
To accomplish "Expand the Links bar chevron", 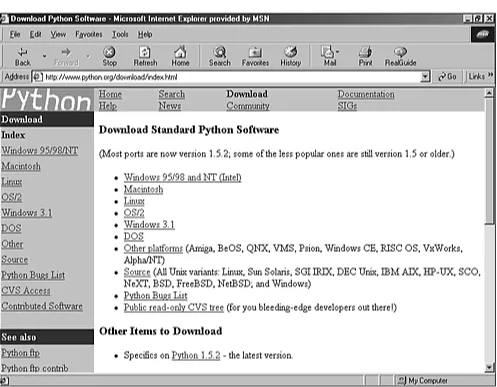I will tap(490, 75).
